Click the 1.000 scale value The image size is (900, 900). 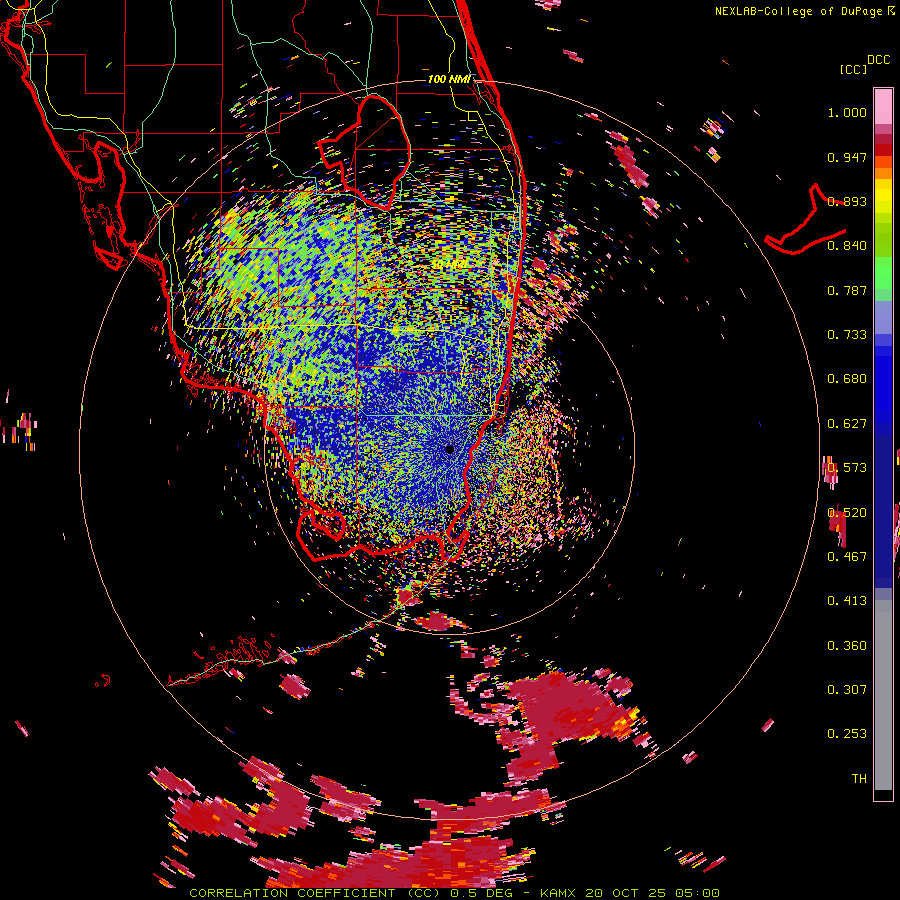(847, 112)
